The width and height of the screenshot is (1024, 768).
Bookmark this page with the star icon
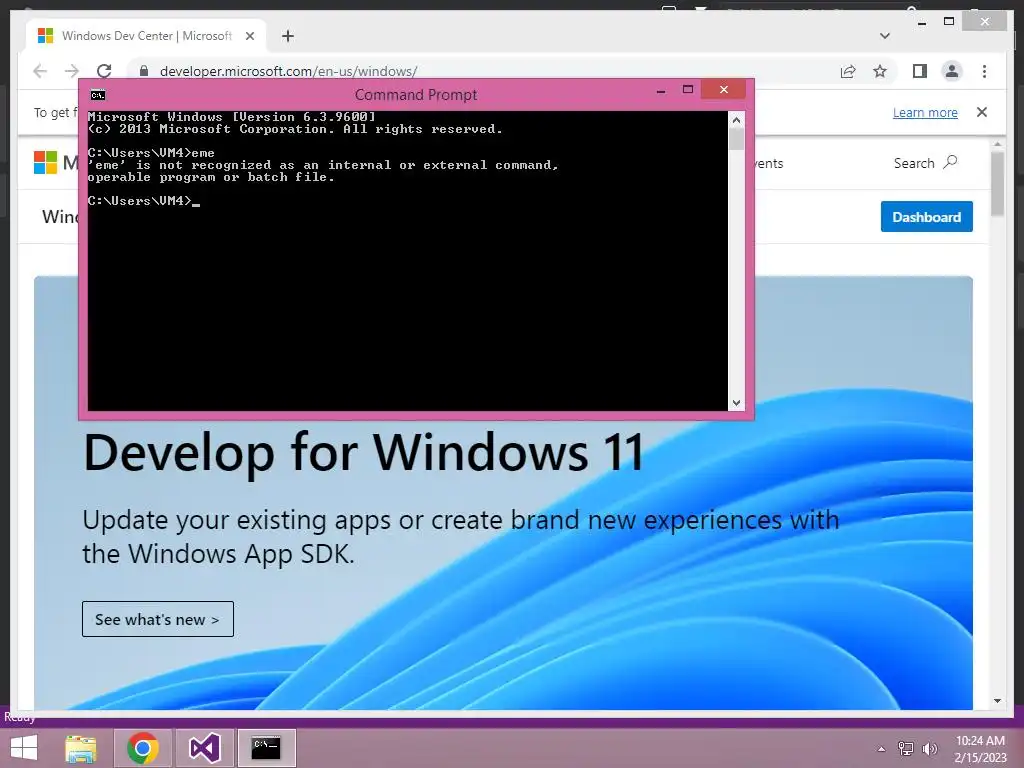[880, 71]
